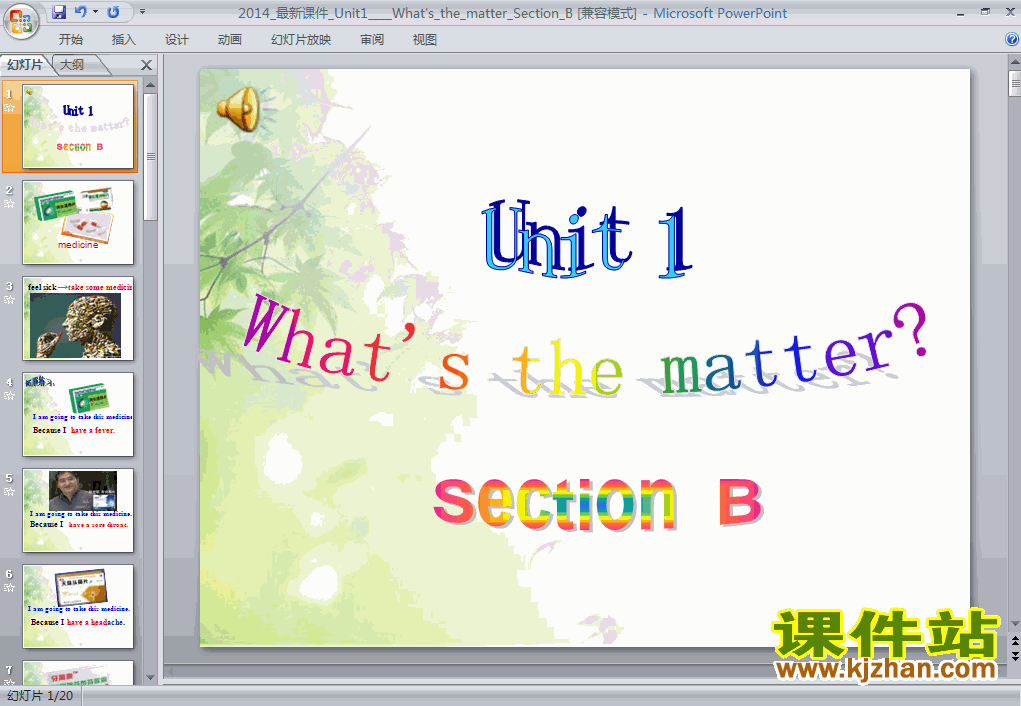Click the Help question mark icon
The image size is (1021, 706).
pyautogui.click(x=1012, y=39)
